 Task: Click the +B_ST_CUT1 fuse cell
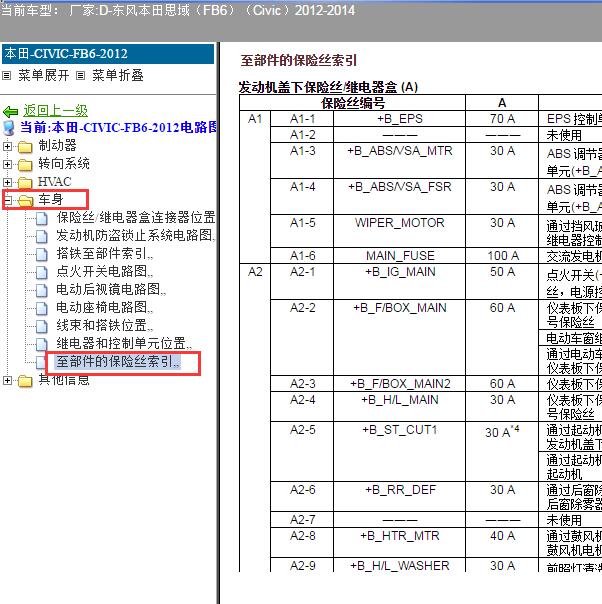coord(399,451)
